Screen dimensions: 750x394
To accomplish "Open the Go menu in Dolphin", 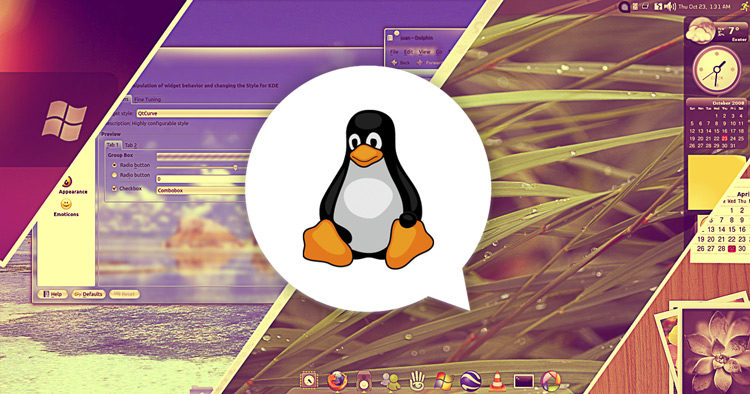I will tap(439, 52).
